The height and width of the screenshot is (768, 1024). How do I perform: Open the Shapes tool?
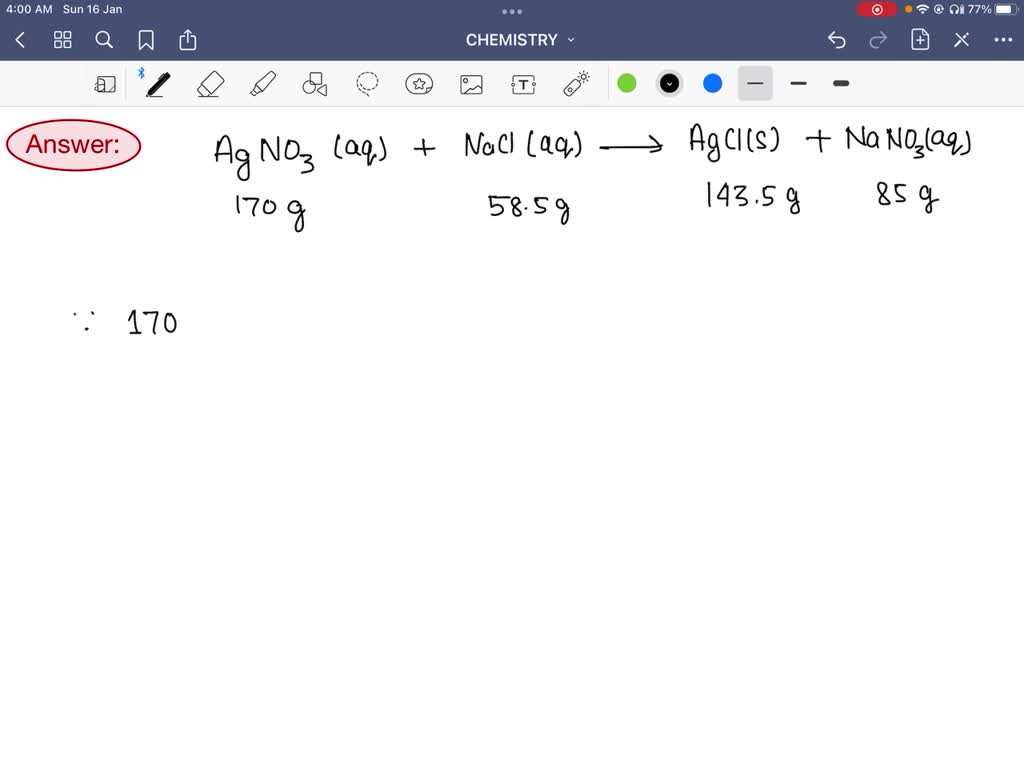(314, 84)
